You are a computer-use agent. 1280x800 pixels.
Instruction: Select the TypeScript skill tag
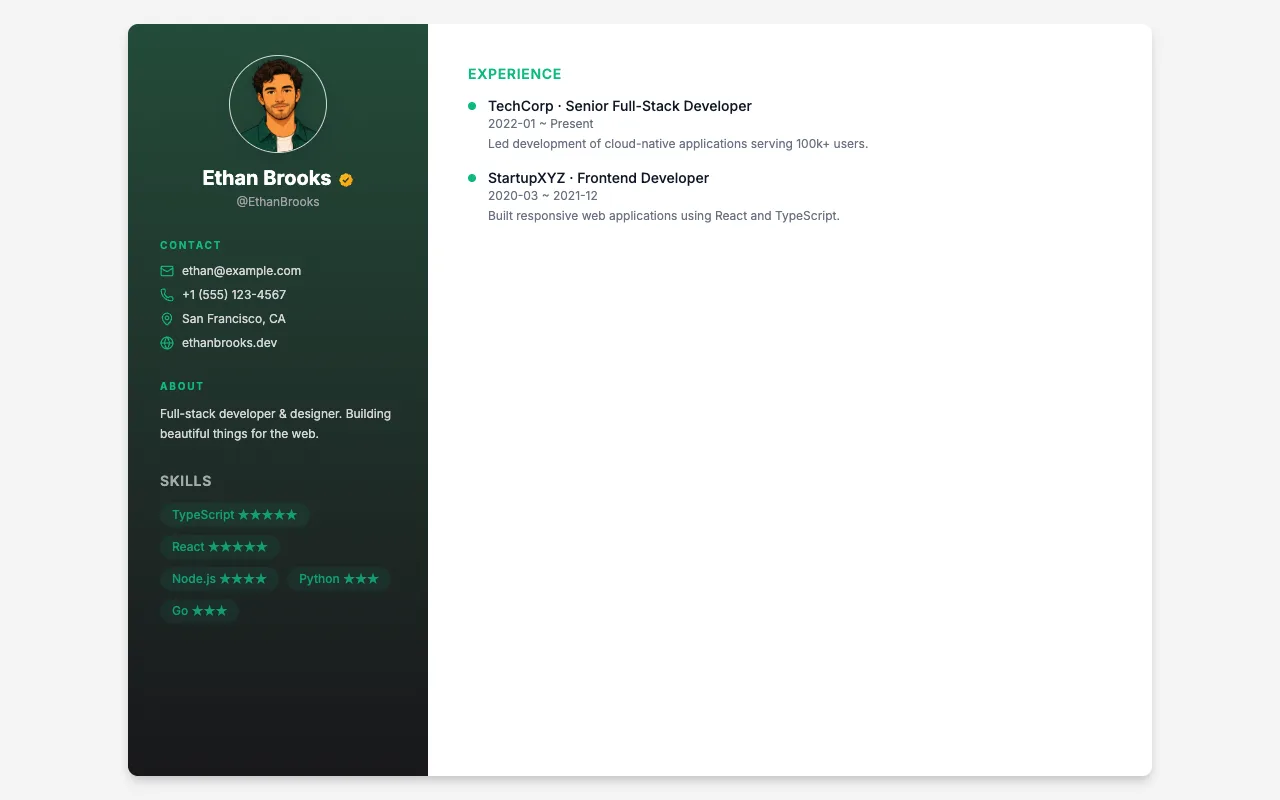tap(235, 515)
